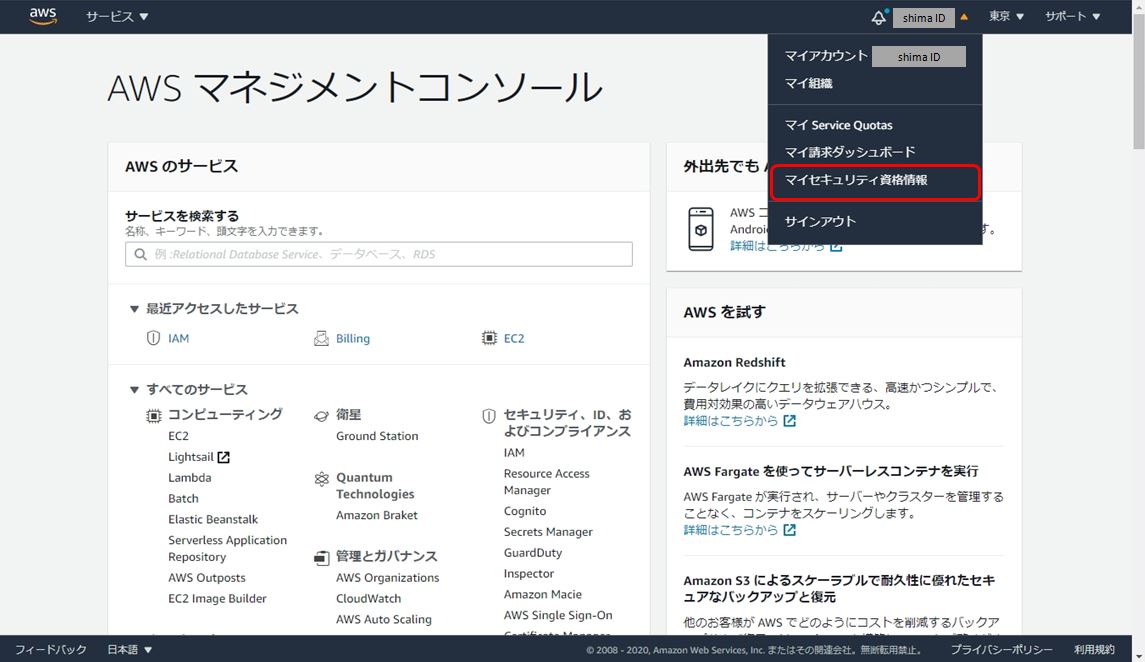Open GuardDuty service link
Viewport: 1145px width, 662px height.
pyautogui.click(x=533, y=553)
